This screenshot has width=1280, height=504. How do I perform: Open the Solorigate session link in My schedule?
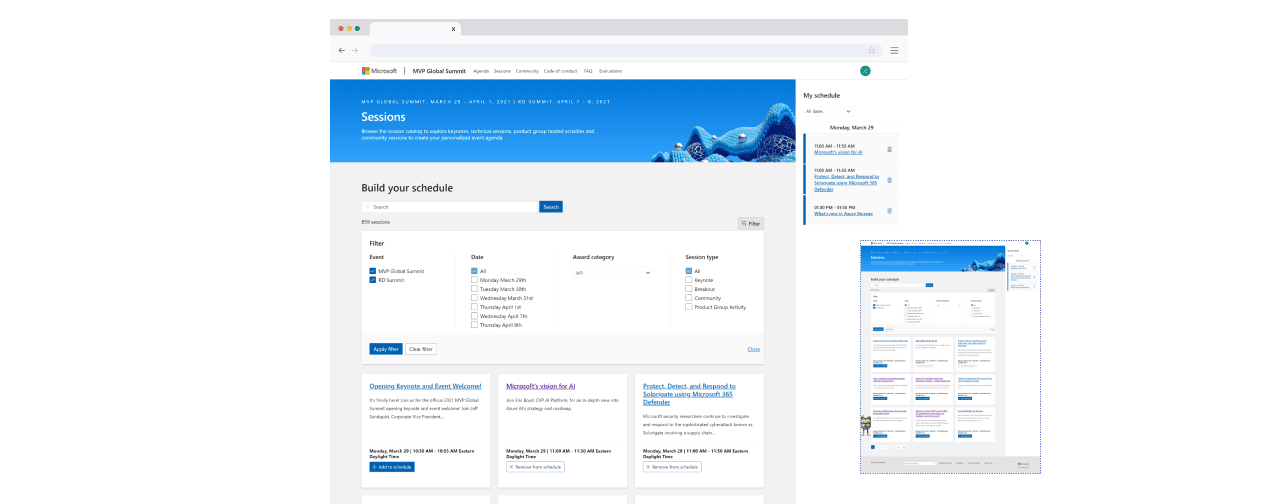[x=846, y=182]
